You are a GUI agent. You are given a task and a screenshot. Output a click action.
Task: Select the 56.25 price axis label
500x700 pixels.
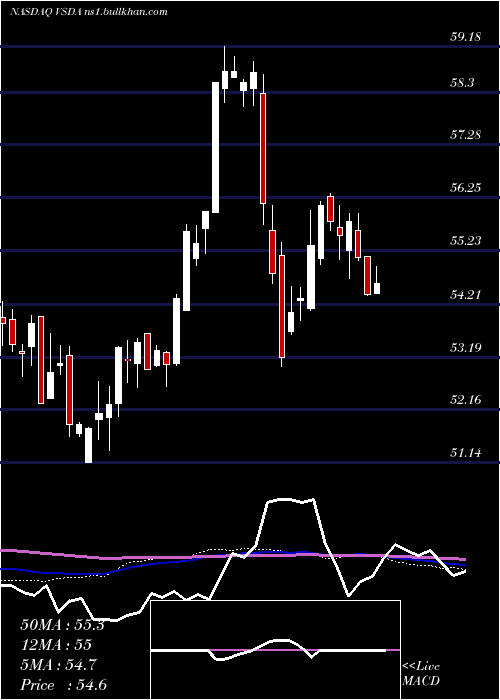point(465,188)
